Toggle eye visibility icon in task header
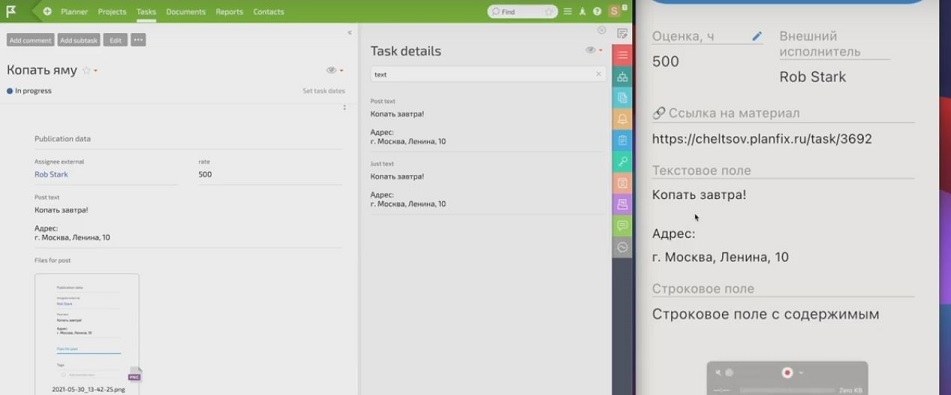 (x=331, y=70)
